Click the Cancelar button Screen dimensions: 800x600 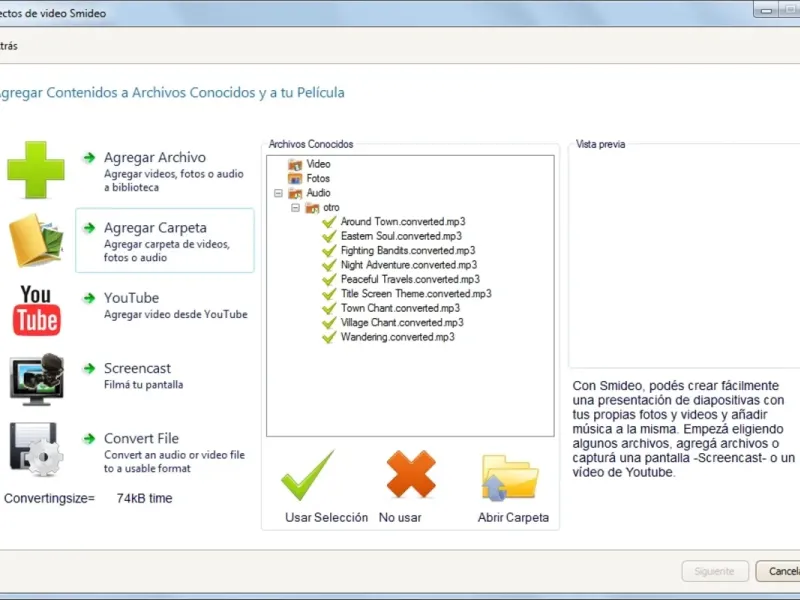point(779,571)
